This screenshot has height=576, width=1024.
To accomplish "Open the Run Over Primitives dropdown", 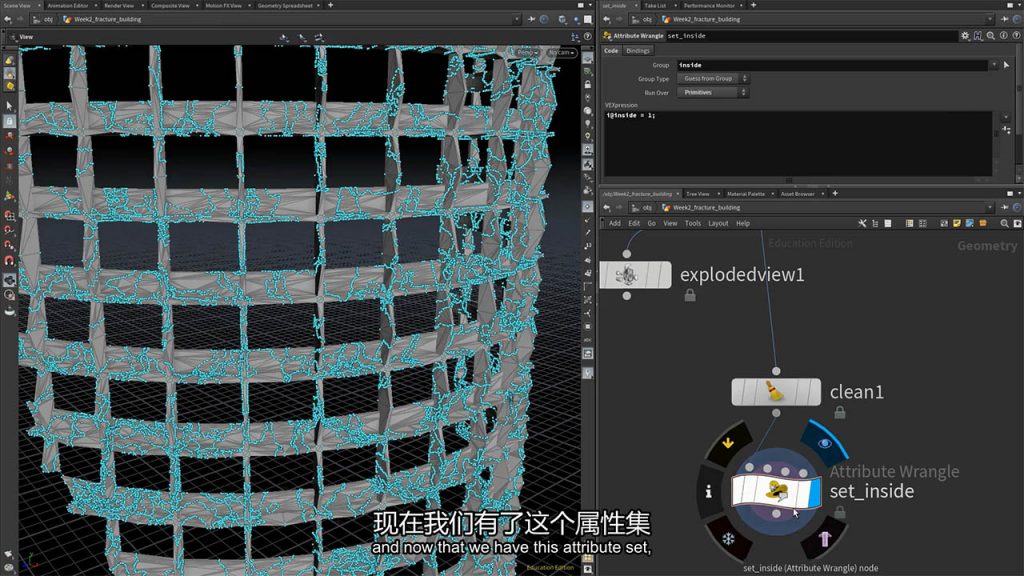I will click(x=712, y=93).
